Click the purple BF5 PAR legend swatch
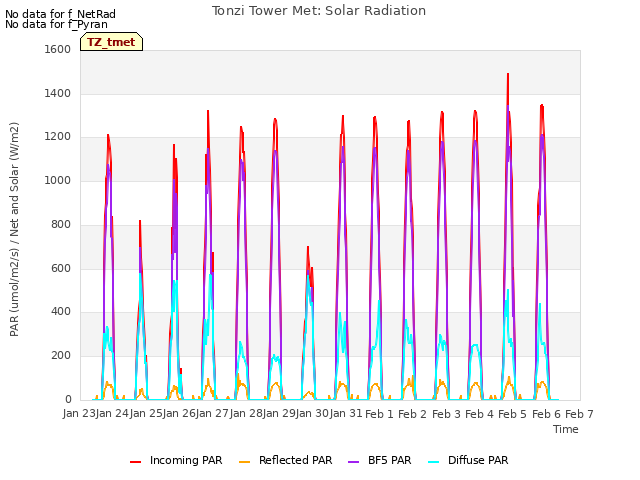Image resolution: width=640 pixels, height=480 pixels. [353, 462]
